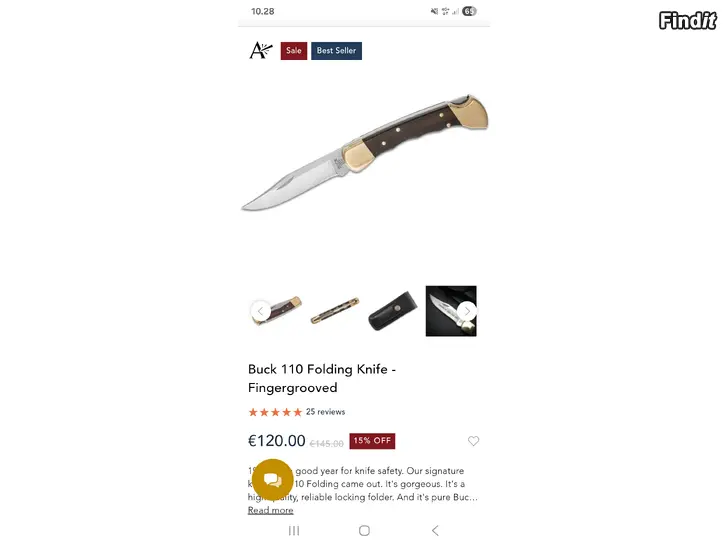Click the red Sale badge
The image size is (728, 546).
pos(294,51)
